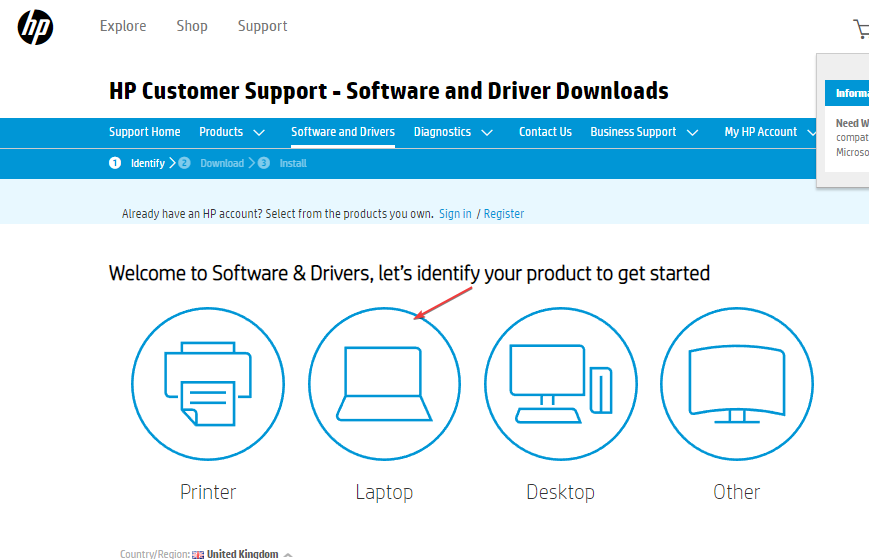869x559 pixels.
Task: Click the Register link
Action: [504, 214]
